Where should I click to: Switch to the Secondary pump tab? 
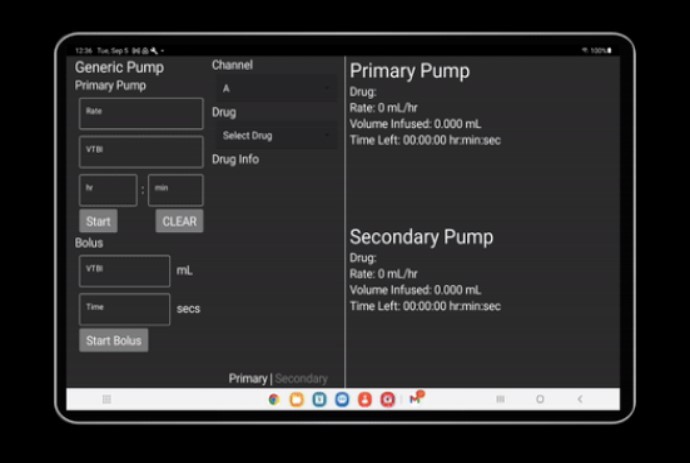(301, 379)
